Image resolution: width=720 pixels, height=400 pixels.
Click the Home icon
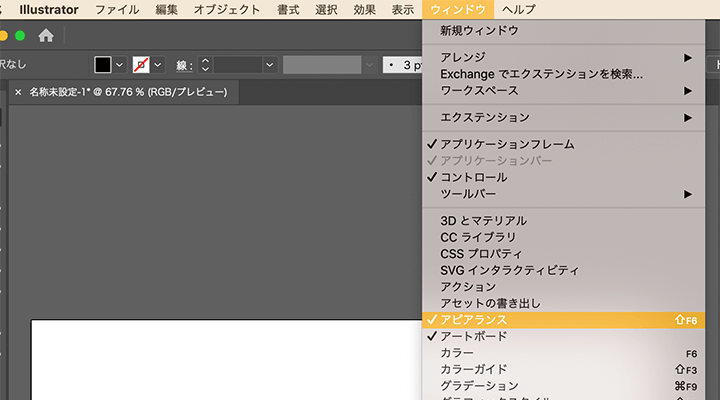tap(45, 35)
